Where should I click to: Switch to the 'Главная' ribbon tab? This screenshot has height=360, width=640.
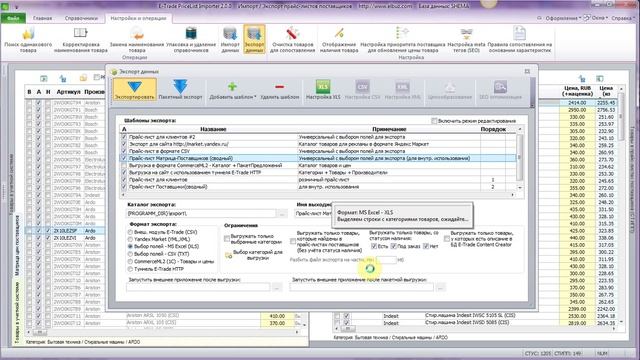[42, 18]
